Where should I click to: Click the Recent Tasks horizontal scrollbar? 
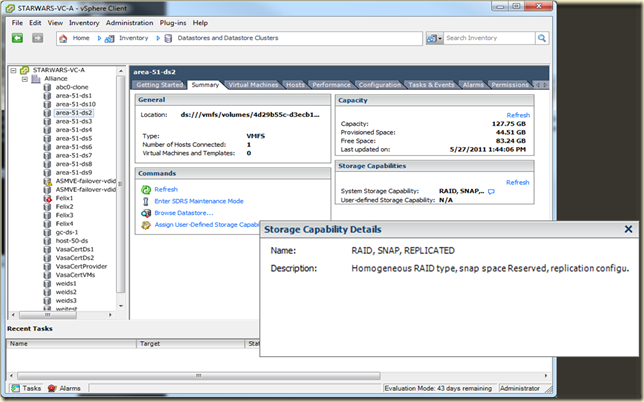(x=199, y=376)
